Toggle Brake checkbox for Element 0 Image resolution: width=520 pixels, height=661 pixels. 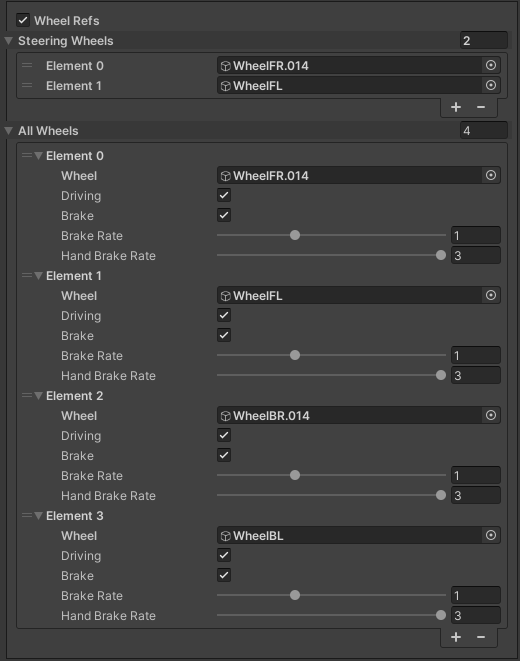coord(224,215)
